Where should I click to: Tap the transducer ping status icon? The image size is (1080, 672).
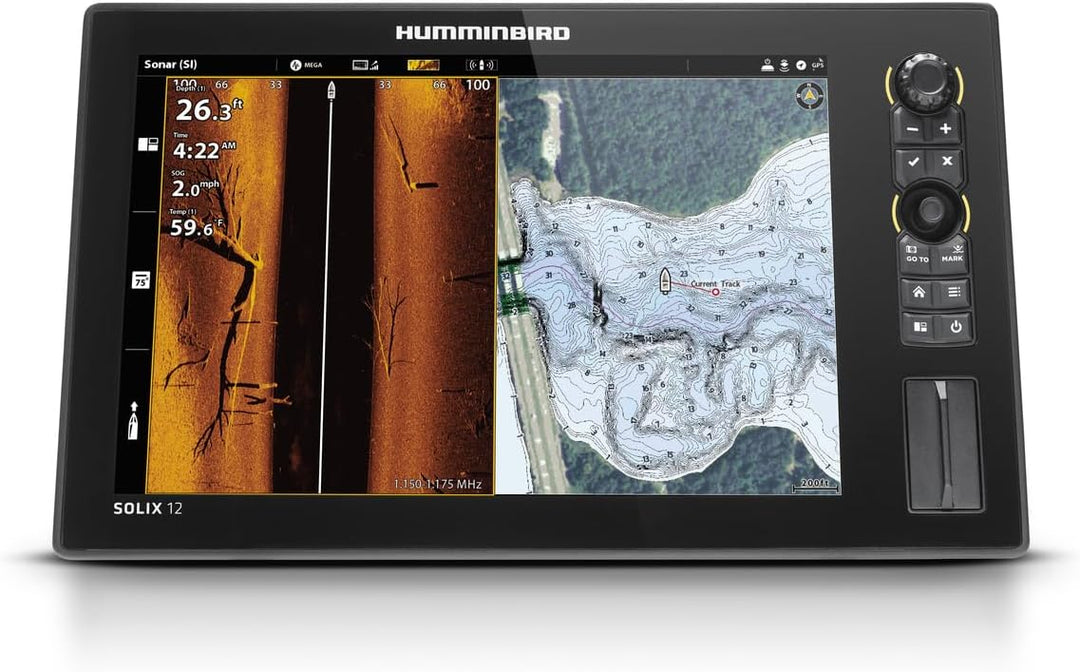(x=481, y=65)
